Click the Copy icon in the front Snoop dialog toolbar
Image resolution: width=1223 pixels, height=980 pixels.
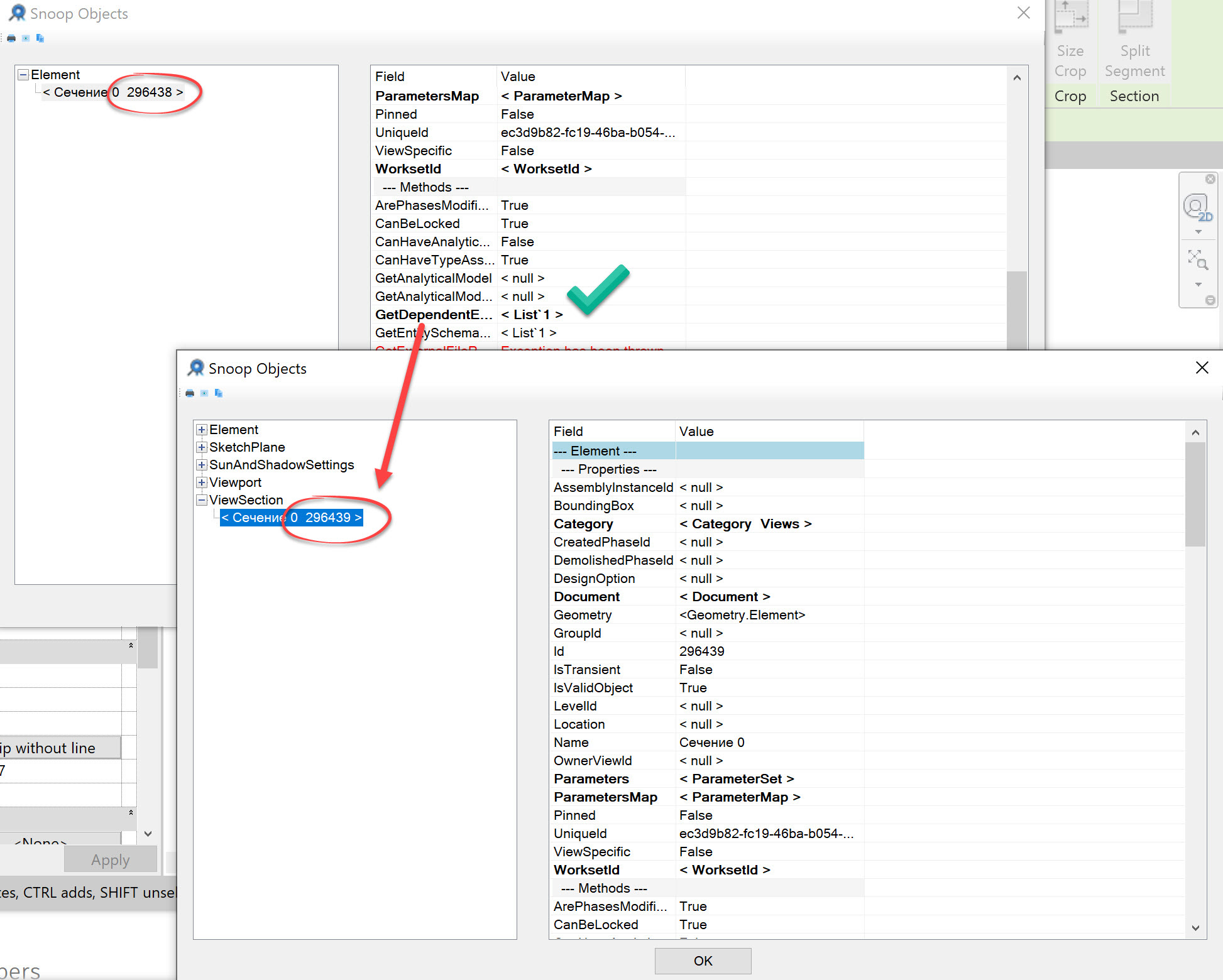click(219, 393)
